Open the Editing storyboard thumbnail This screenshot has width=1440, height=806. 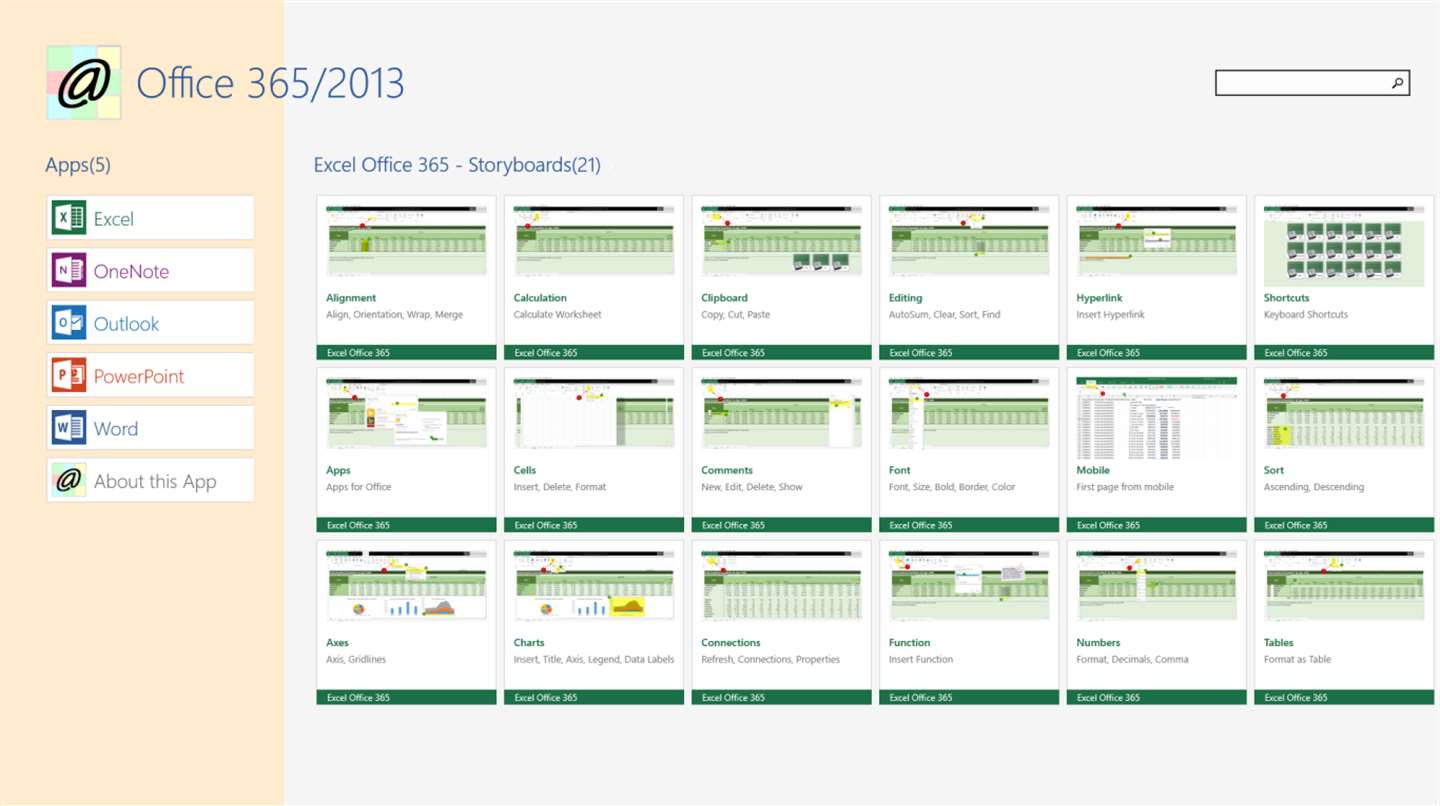coord(969,243)
